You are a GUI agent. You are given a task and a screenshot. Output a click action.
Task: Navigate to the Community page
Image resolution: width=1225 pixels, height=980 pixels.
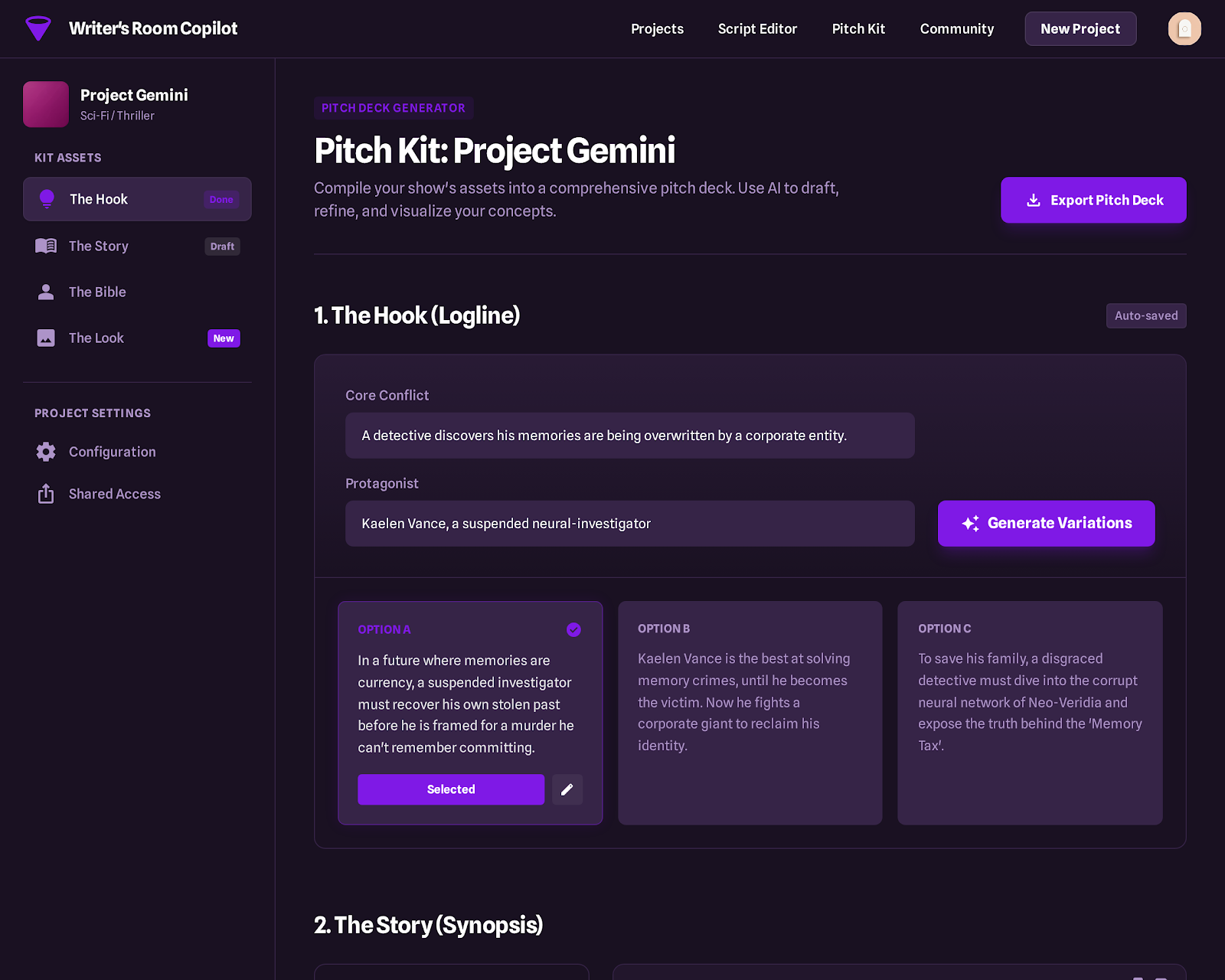pyautogui.click(x=956, y=28)
